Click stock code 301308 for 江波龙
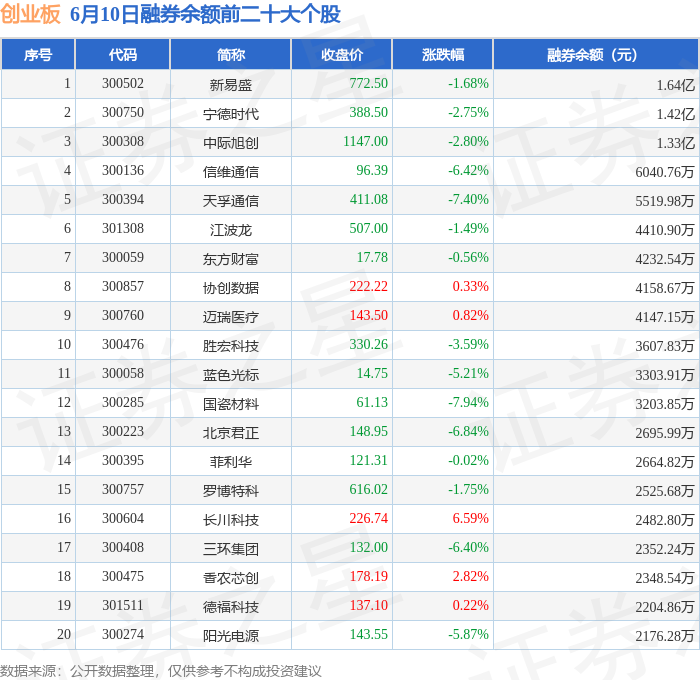This screenshot has width=700, height=680. pyautogui.click(x=123, y=228)
